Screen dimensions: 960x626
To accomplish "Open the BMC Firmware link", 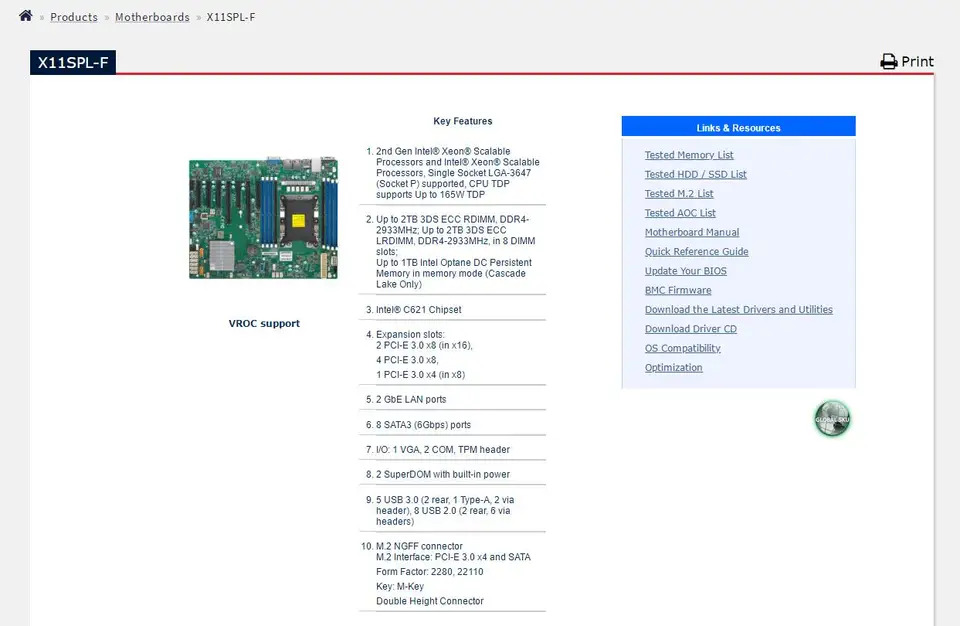I will (678, 290).
